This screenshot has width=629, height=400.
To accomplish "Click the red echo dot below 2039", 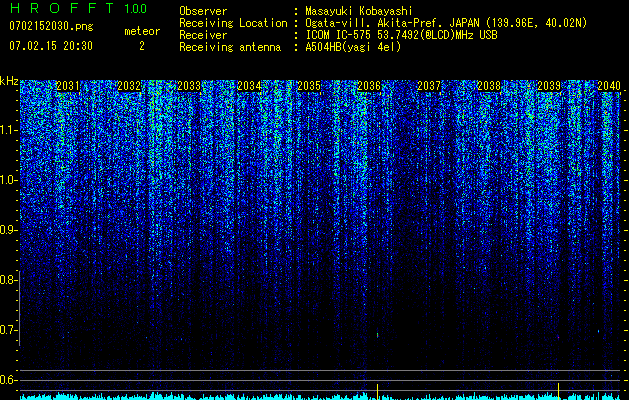I will point(558,337).
